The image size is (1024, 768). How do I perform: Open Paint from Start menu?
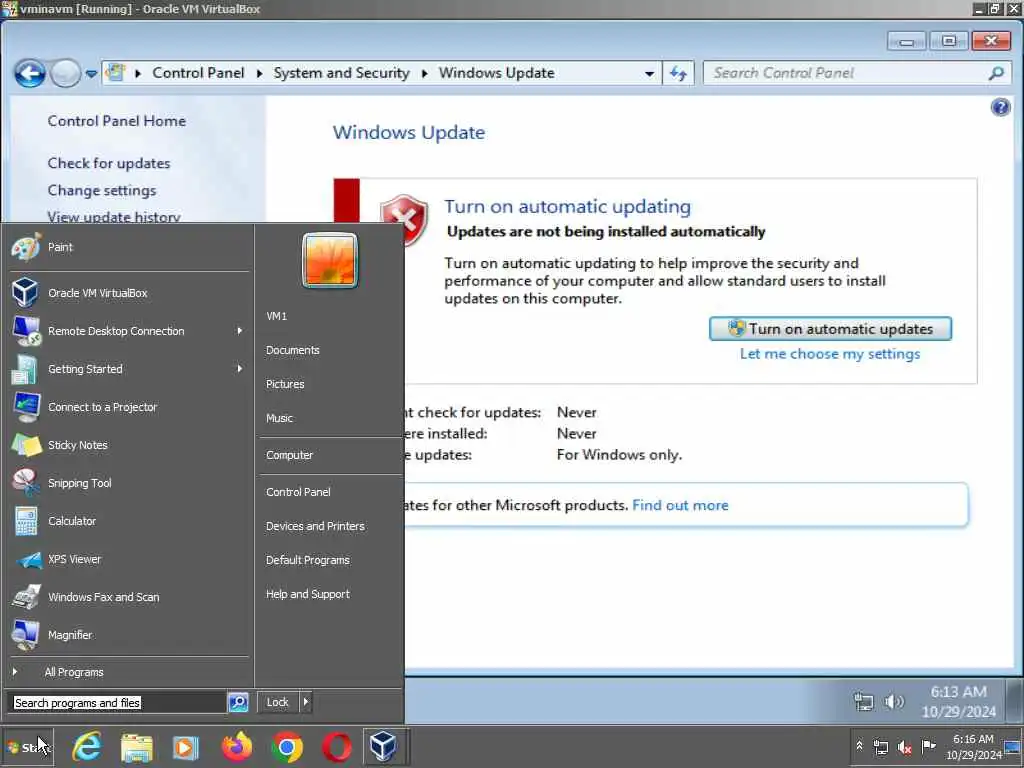[x=129, y=248]
